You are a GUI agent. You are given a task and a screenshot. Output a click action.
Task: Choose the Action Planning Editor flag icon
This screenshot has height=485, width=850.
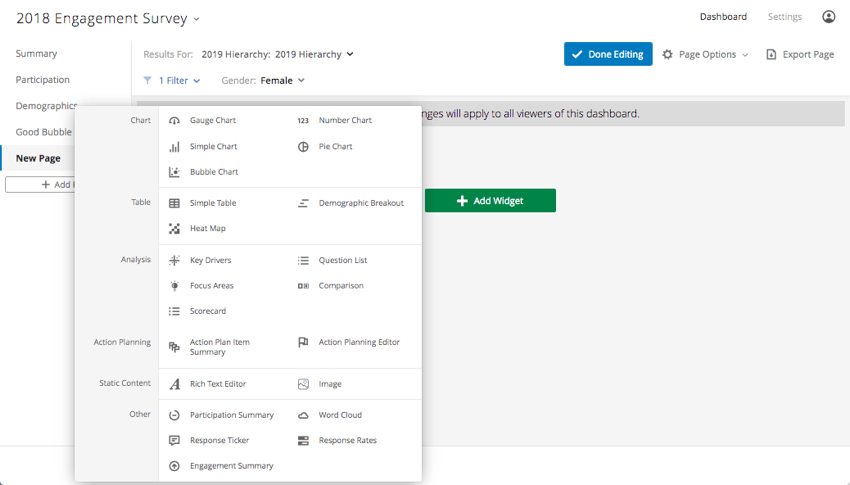click(x=303, y=342)
